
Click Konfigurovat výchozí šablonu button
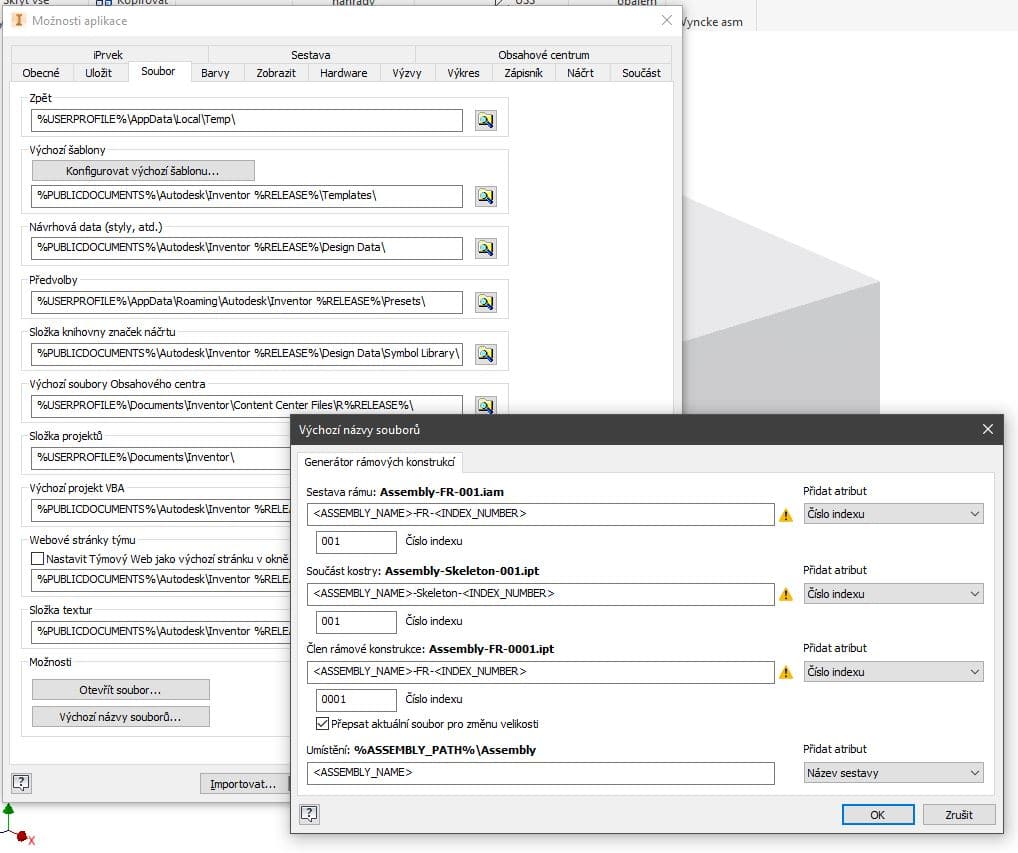click(143, 171)
